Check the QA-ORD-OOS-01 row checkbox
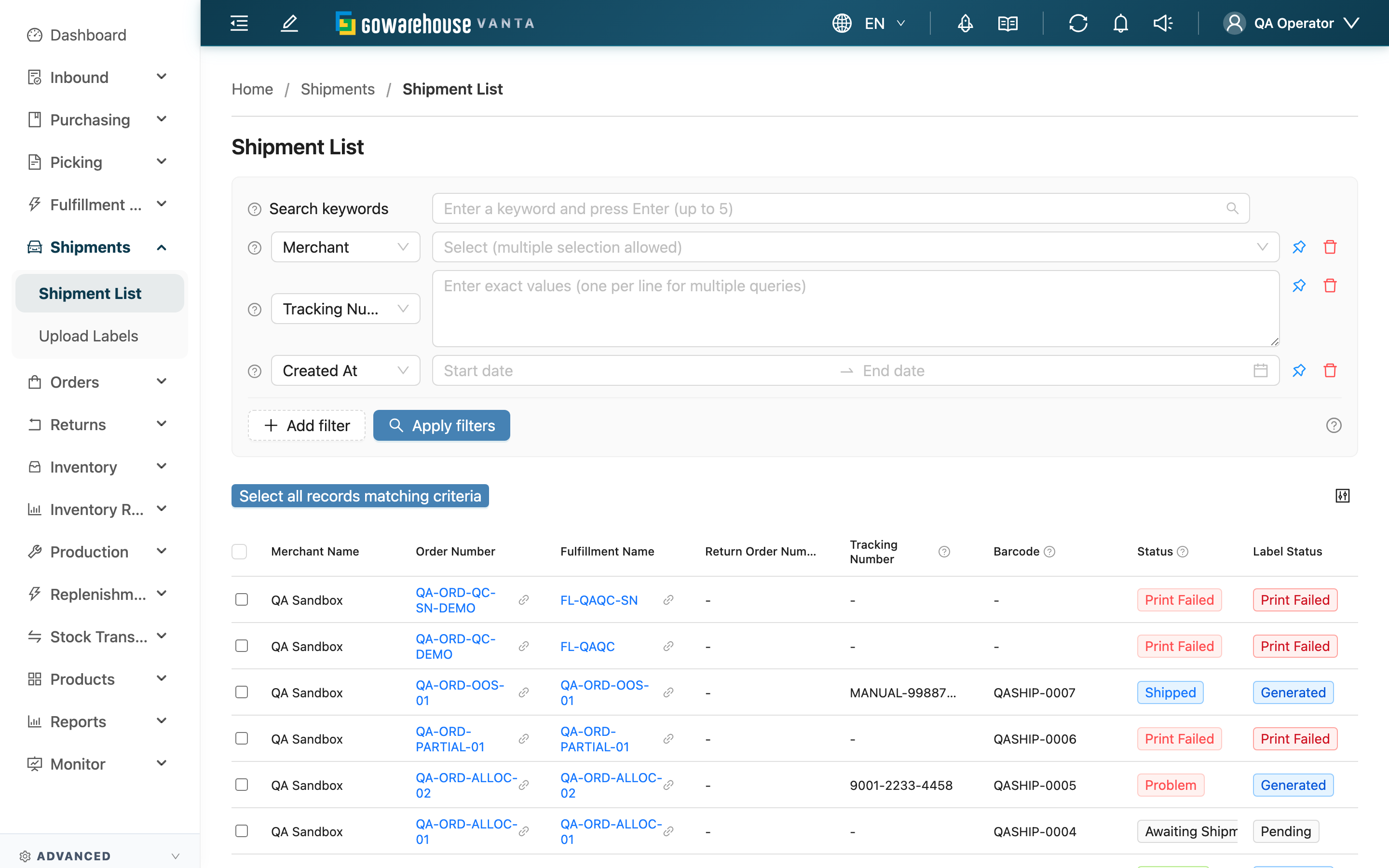 tap(242, 692)
